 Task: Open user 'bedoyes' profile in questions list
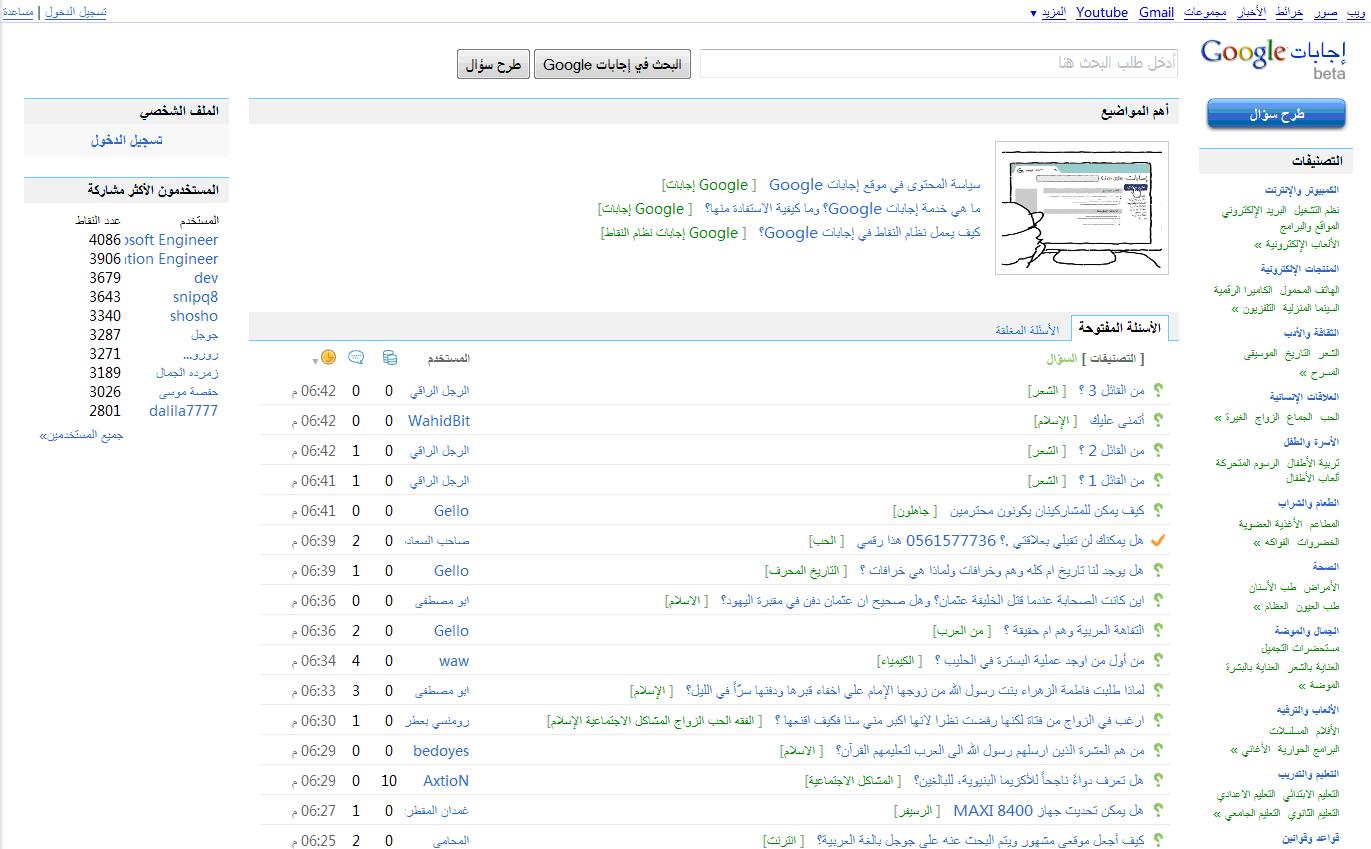tap(441, 751)
